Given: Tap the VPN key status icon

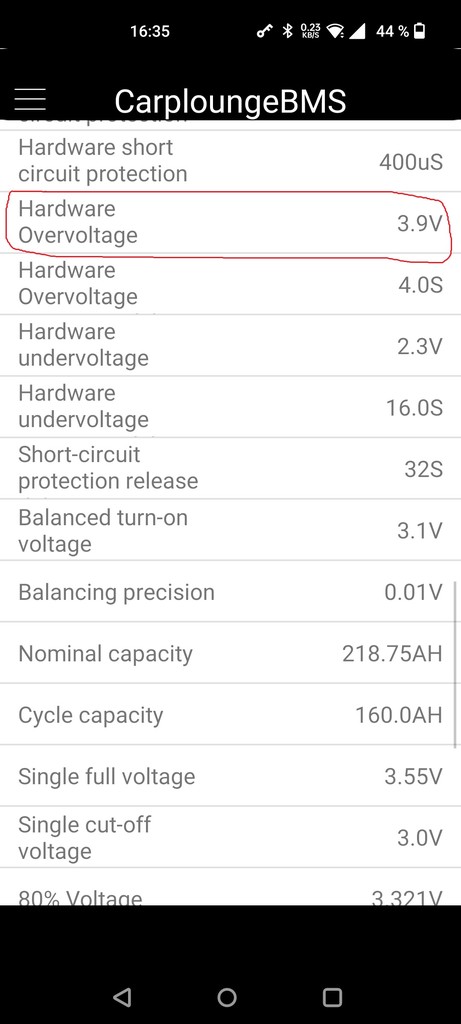Looking at the screenshot, I should coord(264,31).
